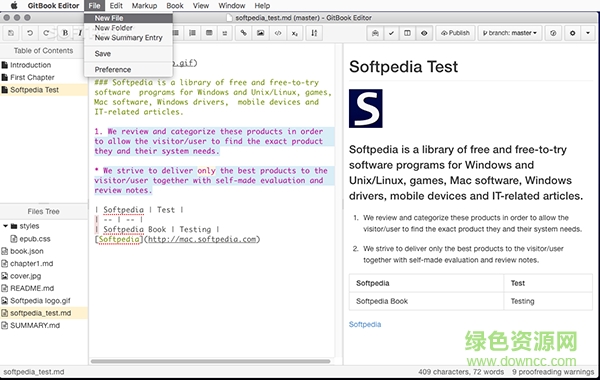
Task: Publish the book
Action: click(x=455, y=33)
